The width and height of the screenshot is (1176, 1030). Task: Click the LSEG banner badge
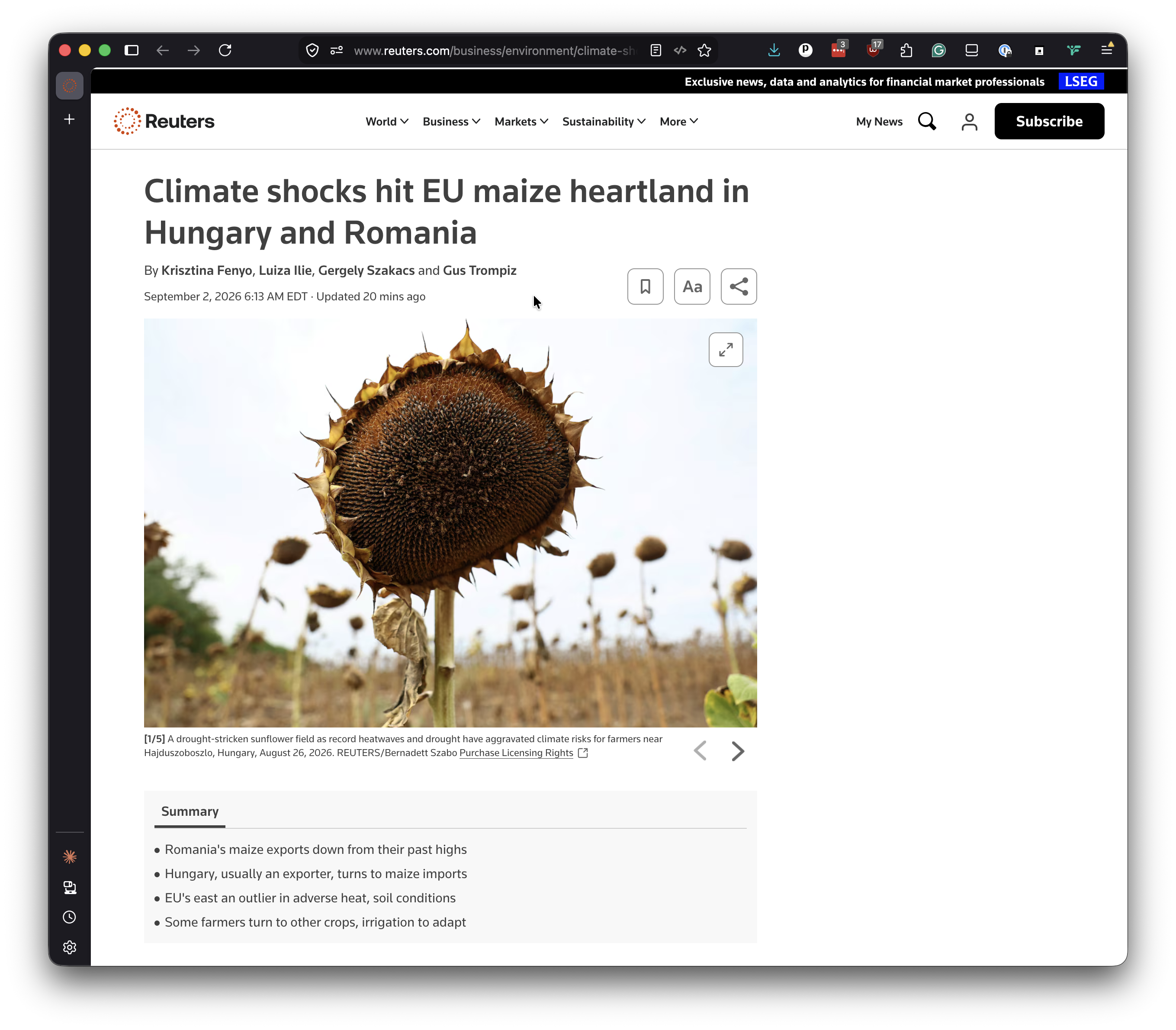(1081, 81)
